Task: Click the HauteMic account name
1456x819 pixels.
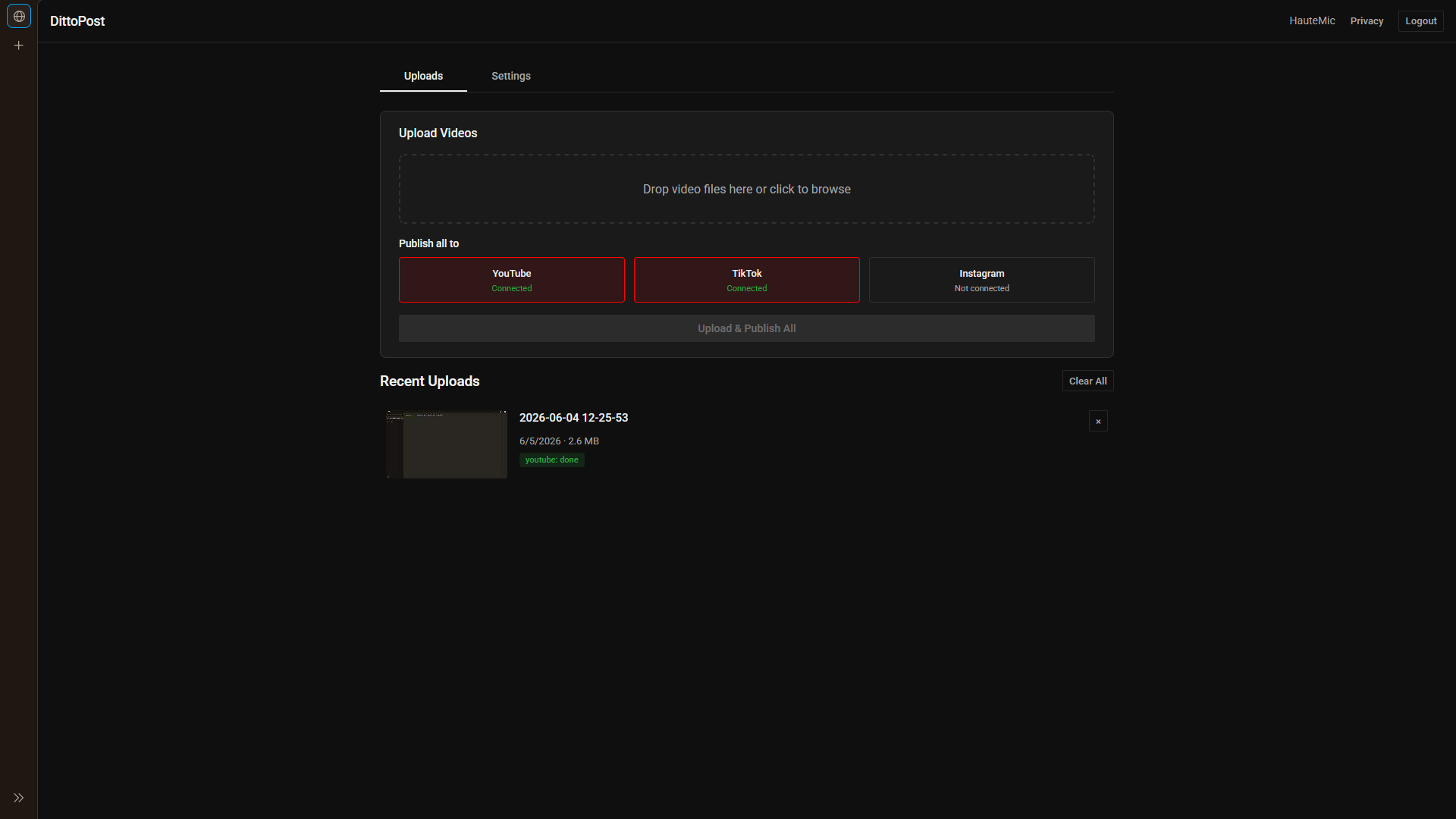Action: pos(1312,20)
